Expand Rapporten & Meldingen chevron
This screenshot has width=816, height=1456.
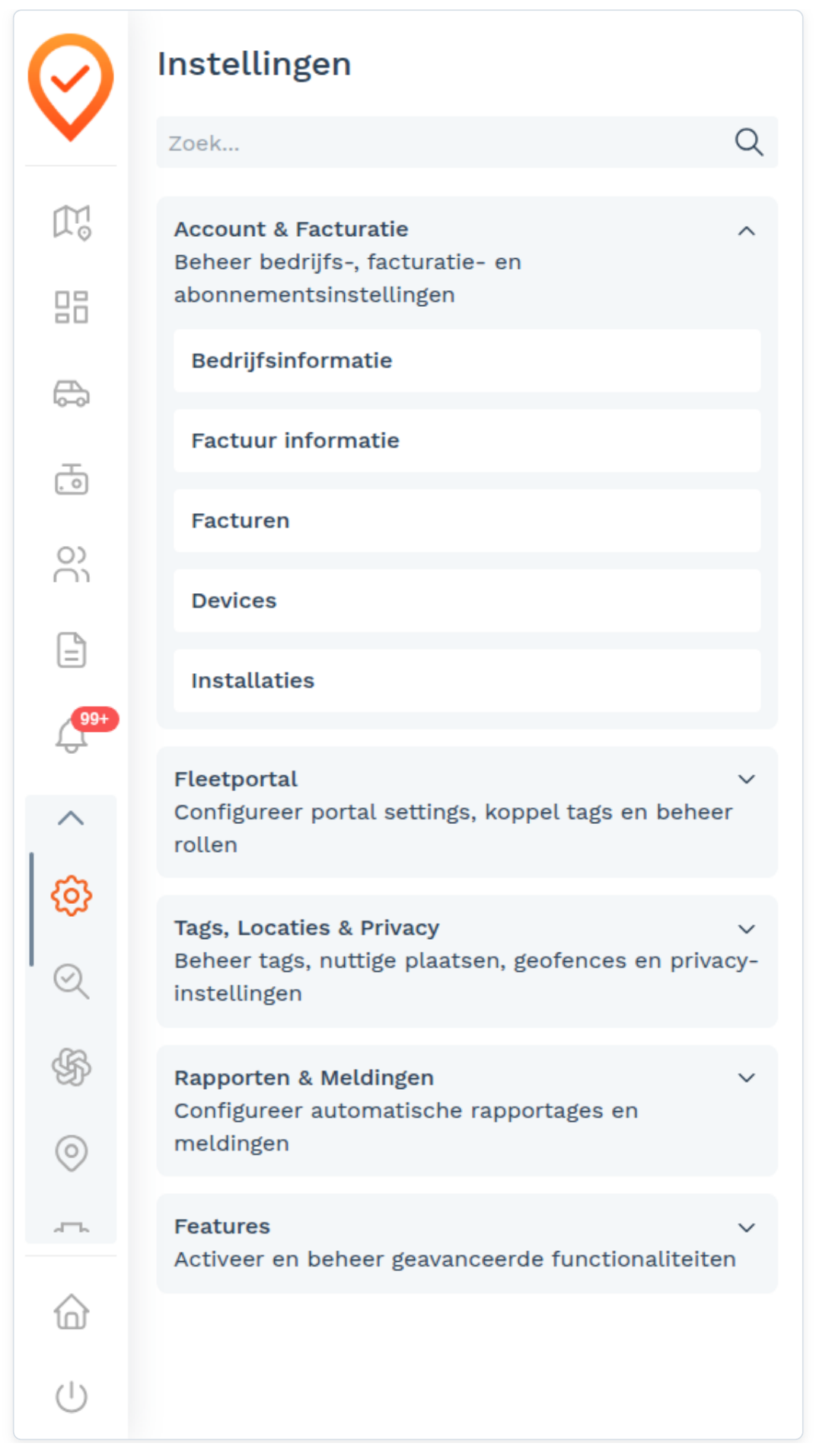pos(747,1078)
